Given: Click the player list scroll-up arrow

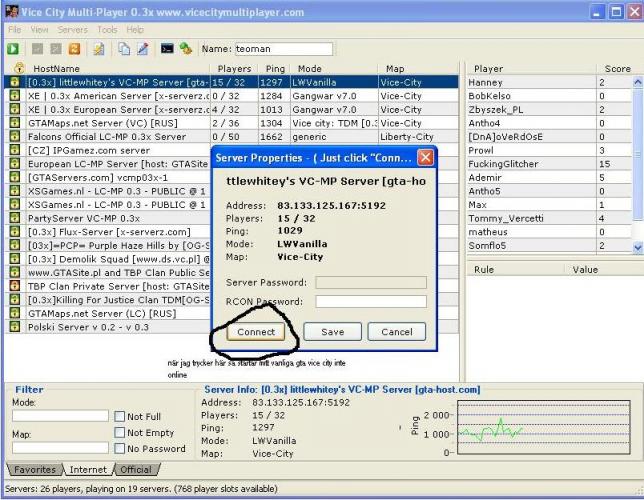Looking at the screenshot, I should click(x=638, y=82).
